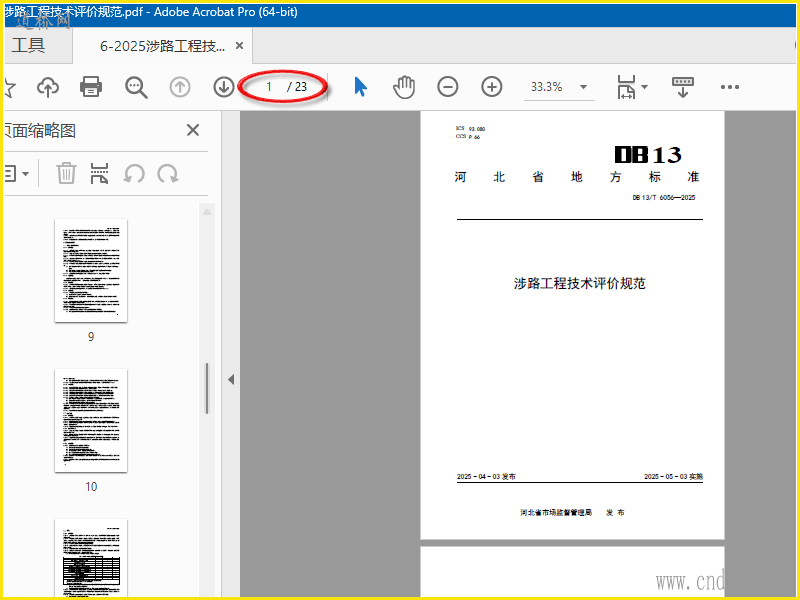The width and height of the screenshot is (800, 600).
Task: Zoom out with minus button
Action: (x=447, y=87)
